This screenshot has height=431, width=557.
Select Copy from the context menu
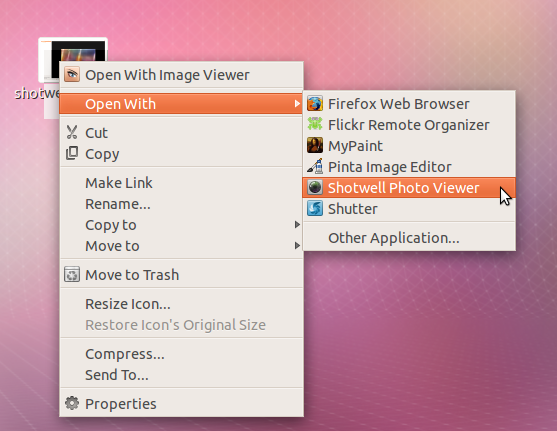point(181,153)
